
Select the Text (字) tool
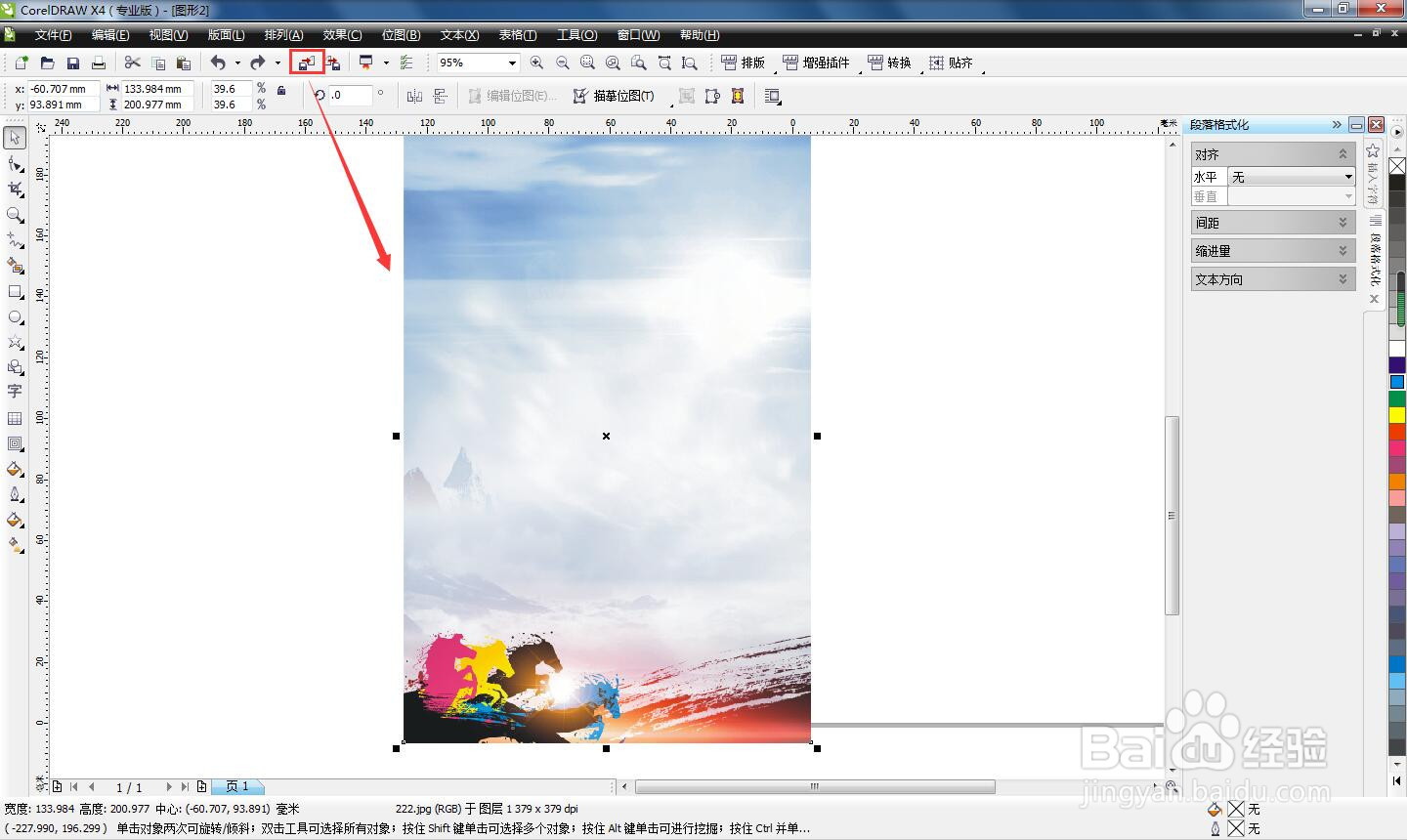point(15,392)
